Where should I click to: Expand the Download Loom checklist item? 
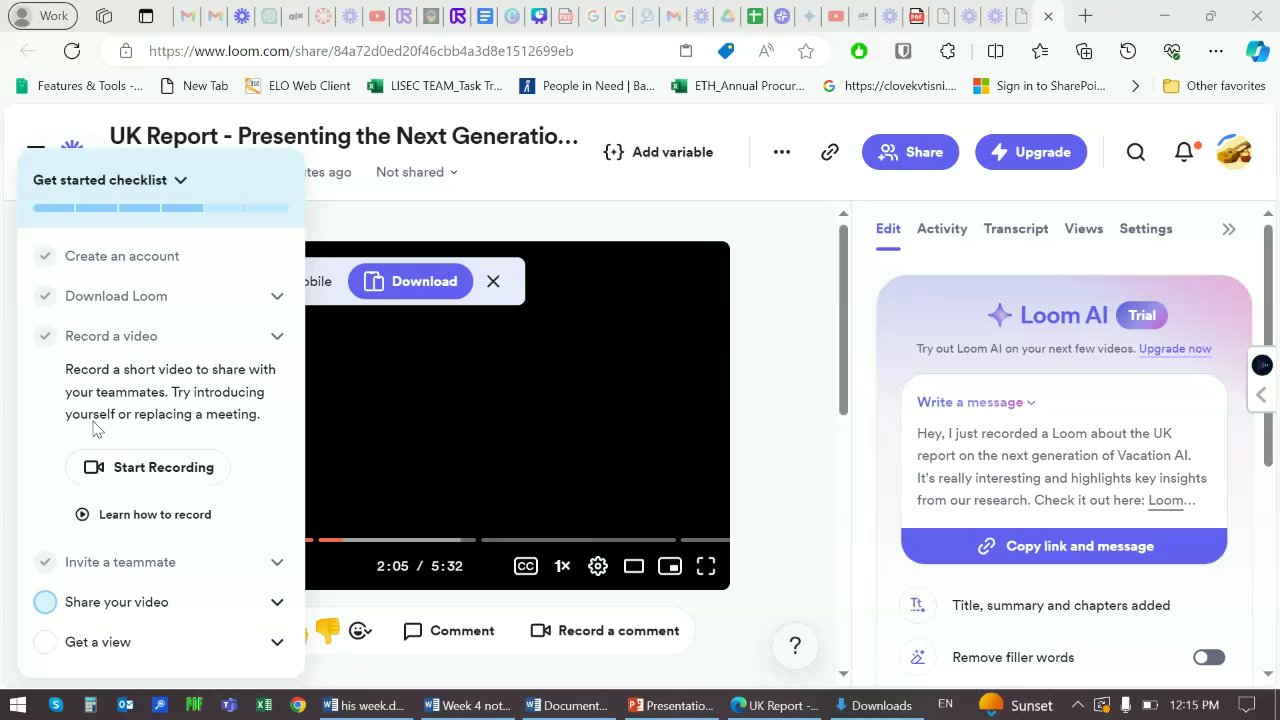277,296
